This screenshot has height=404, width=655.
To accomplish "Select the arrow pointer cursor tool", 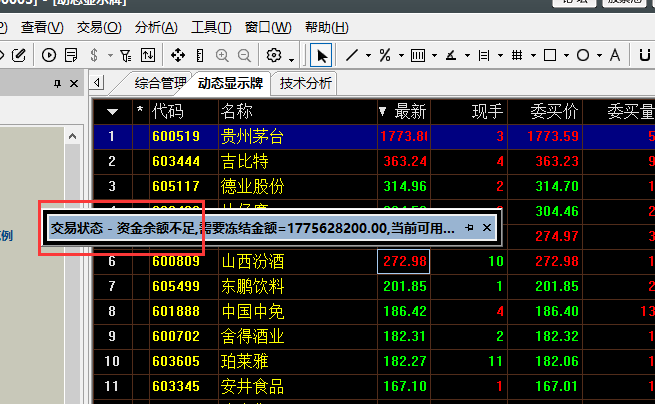I will click(x=321, y=55).
